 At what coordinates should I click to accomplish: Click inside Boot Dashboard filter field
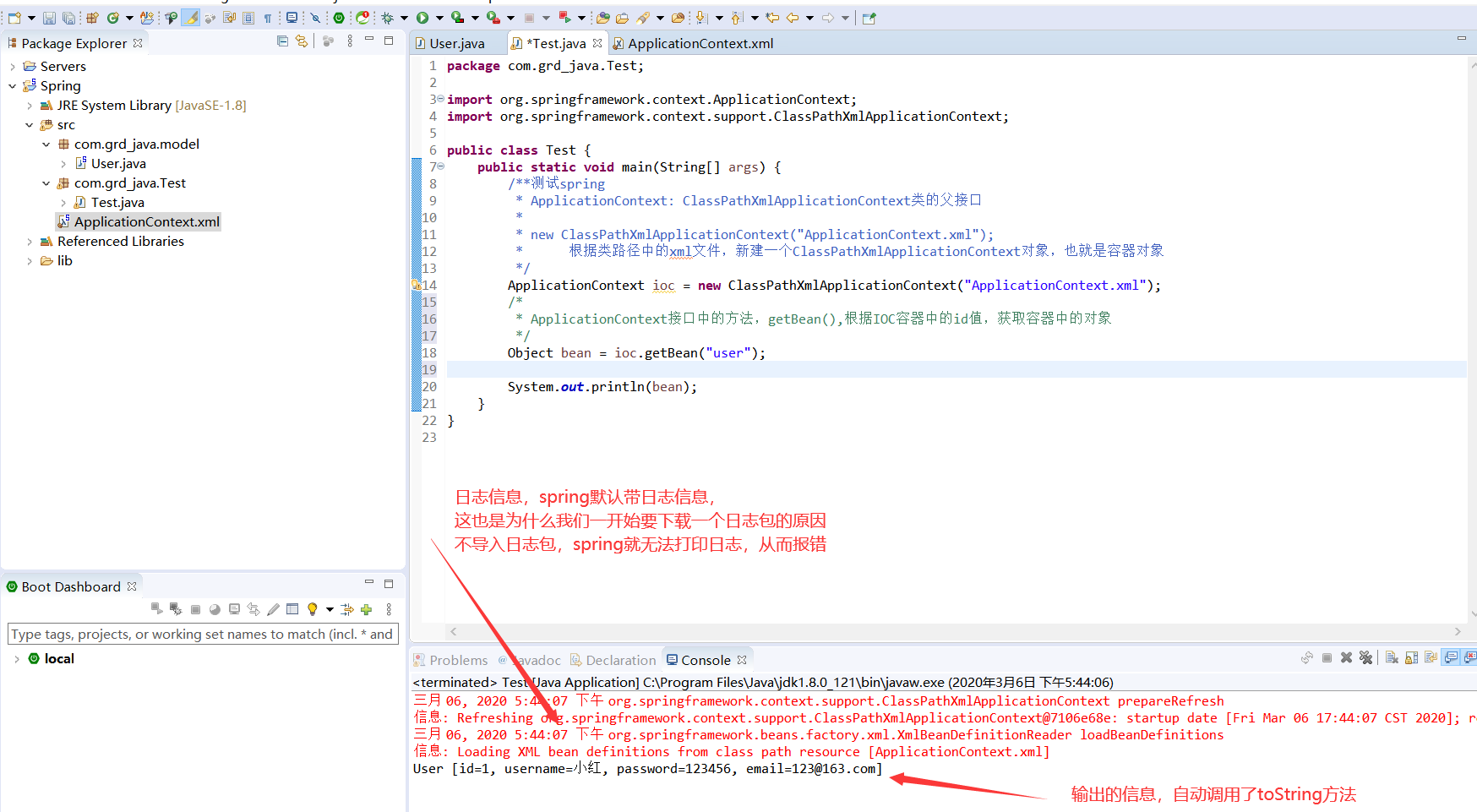pyautogui.click(x=203, y=634)
